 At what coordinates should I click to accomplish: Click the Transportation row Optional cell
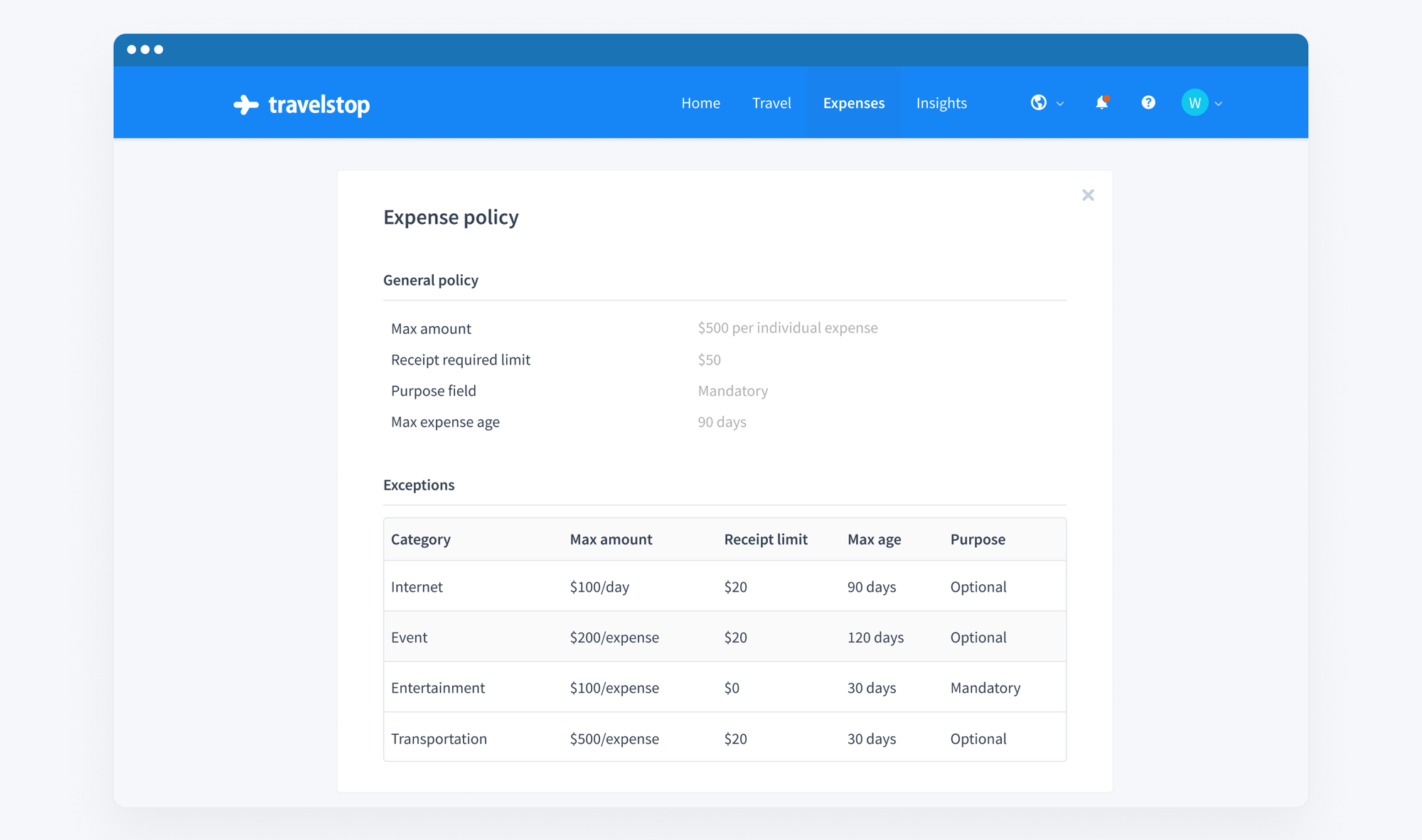point(978,739)
